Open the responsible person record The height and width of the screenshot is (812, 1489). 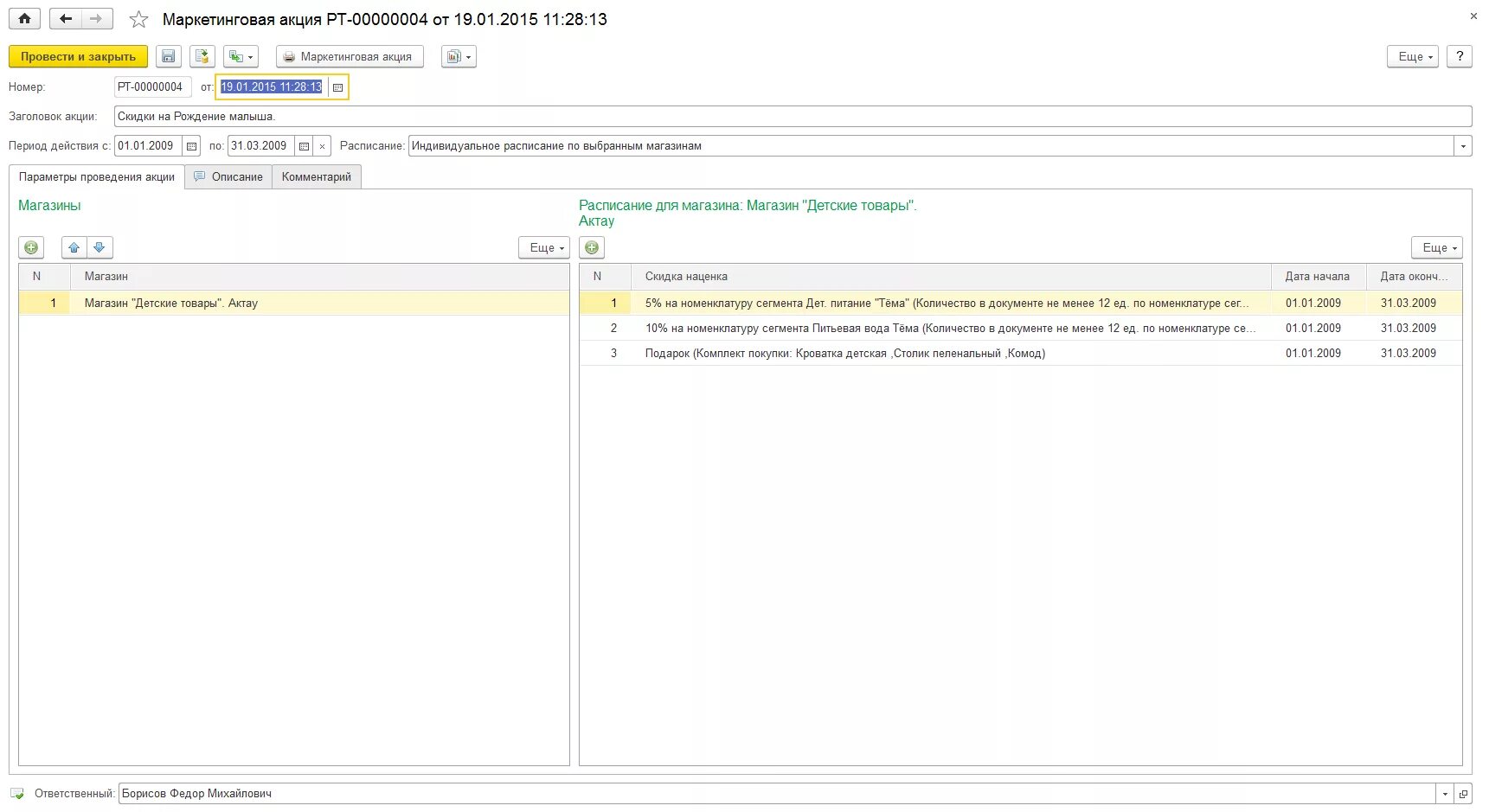[x=1463, y=794]
